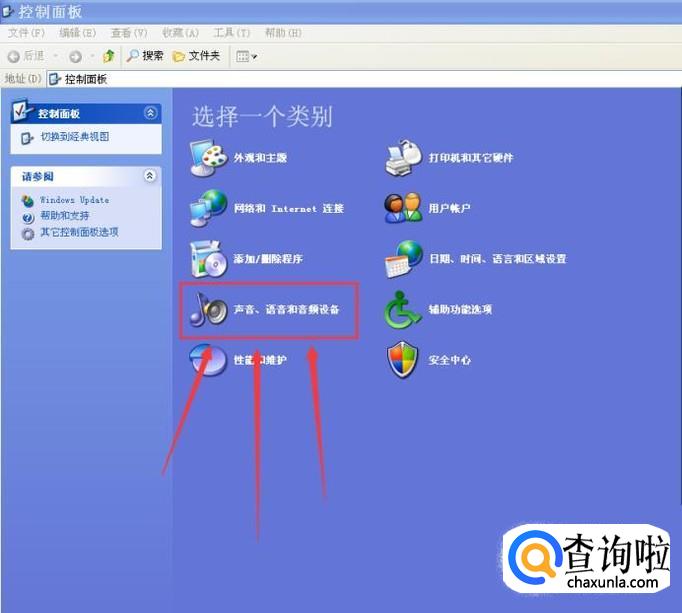
Task: Collapse the 控制面板 sidebar panel
Action: click(x=150, y=113)
